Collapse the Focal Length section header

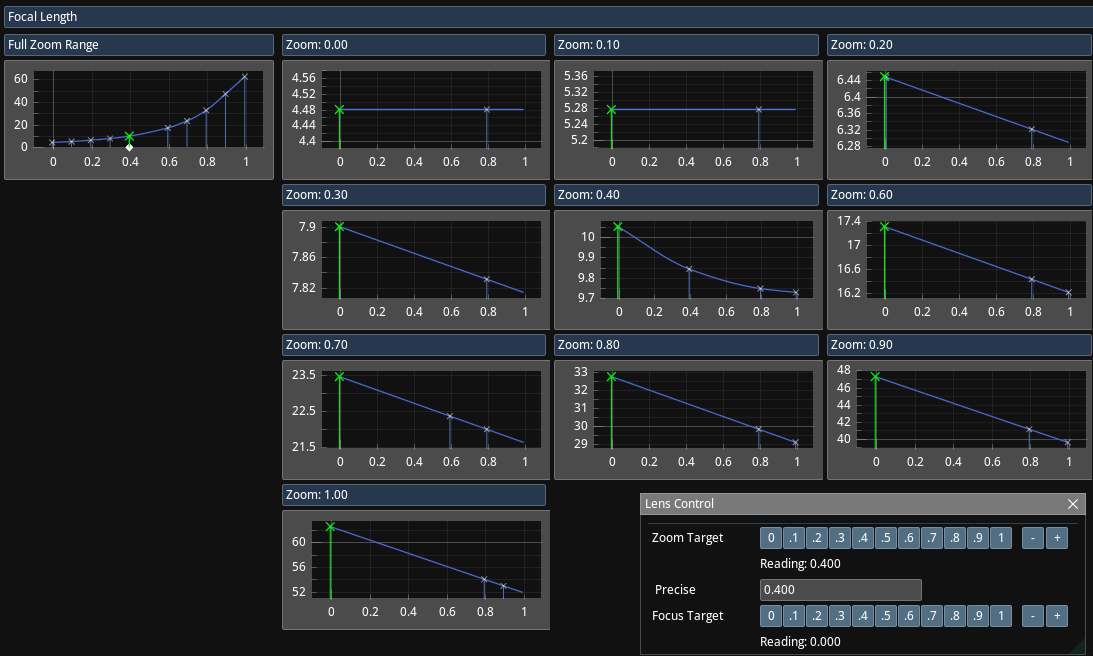coord(546,17)
